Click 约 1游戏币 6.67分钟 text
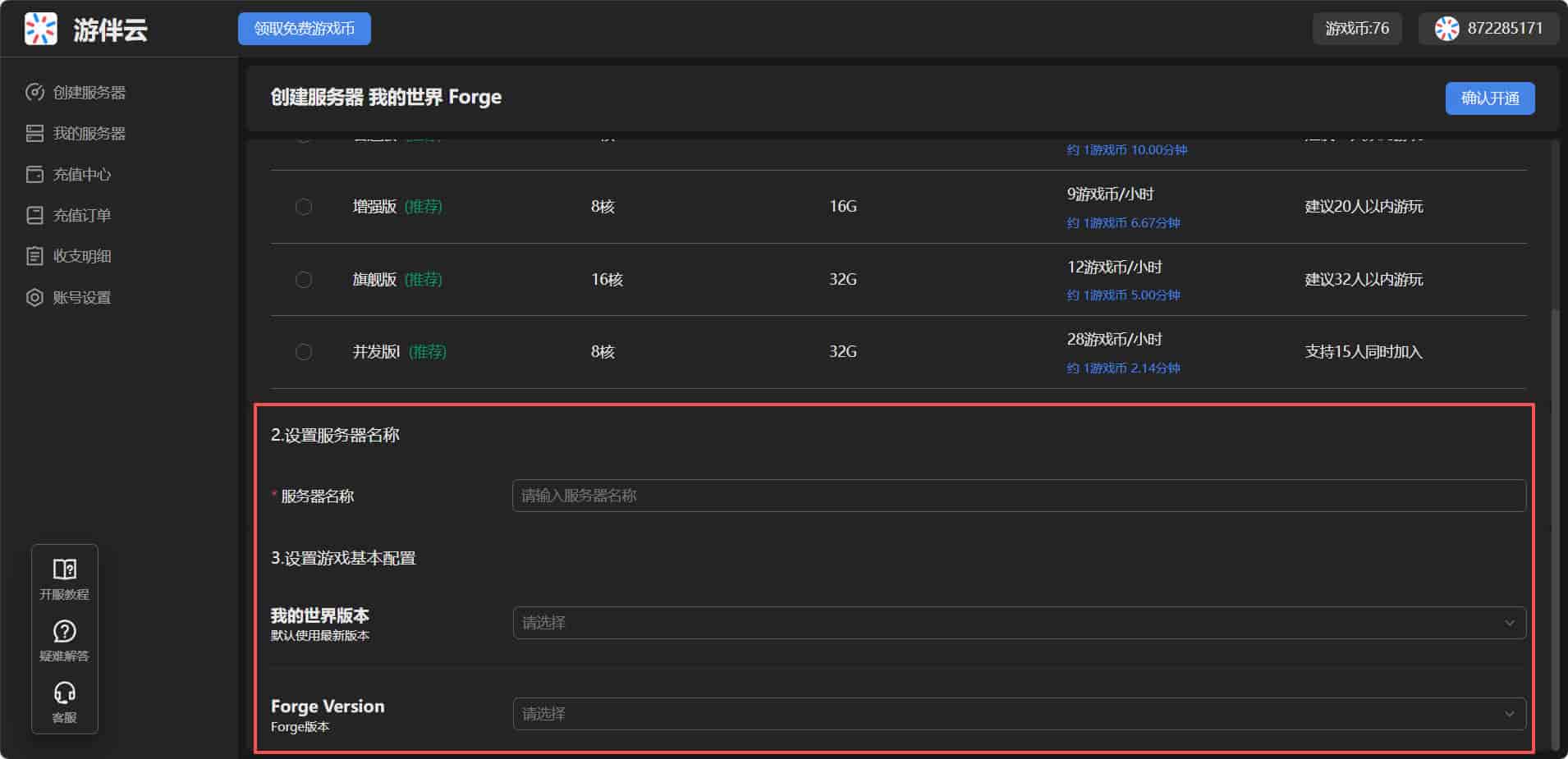 point(1124,223)
